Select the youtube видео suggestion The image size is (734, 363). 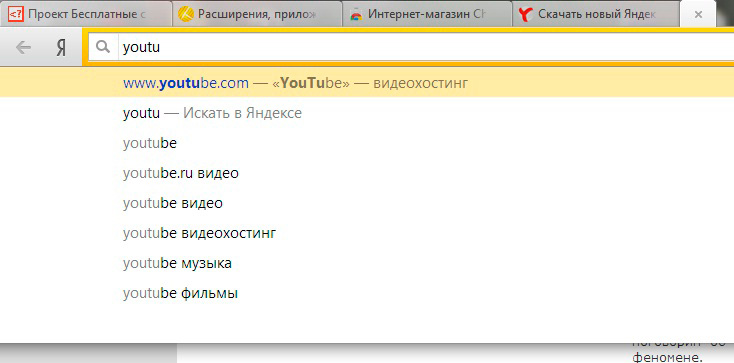tap(367, 203)
